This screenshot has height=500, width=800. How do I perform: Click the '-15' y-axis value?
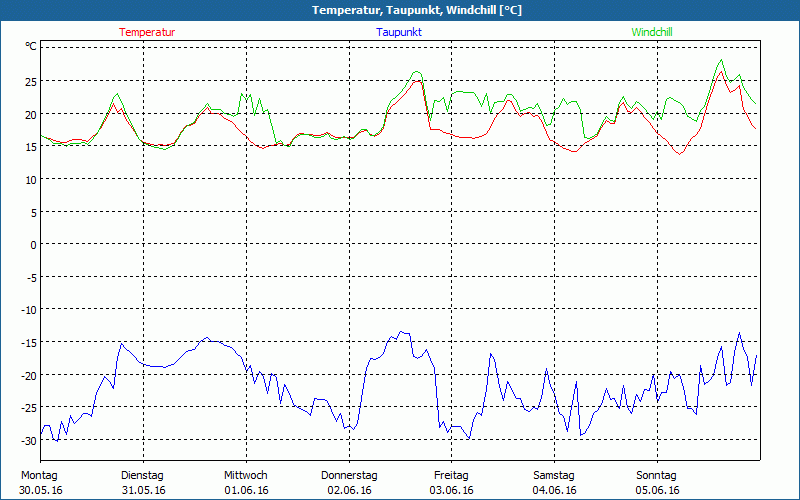(29, 342)
